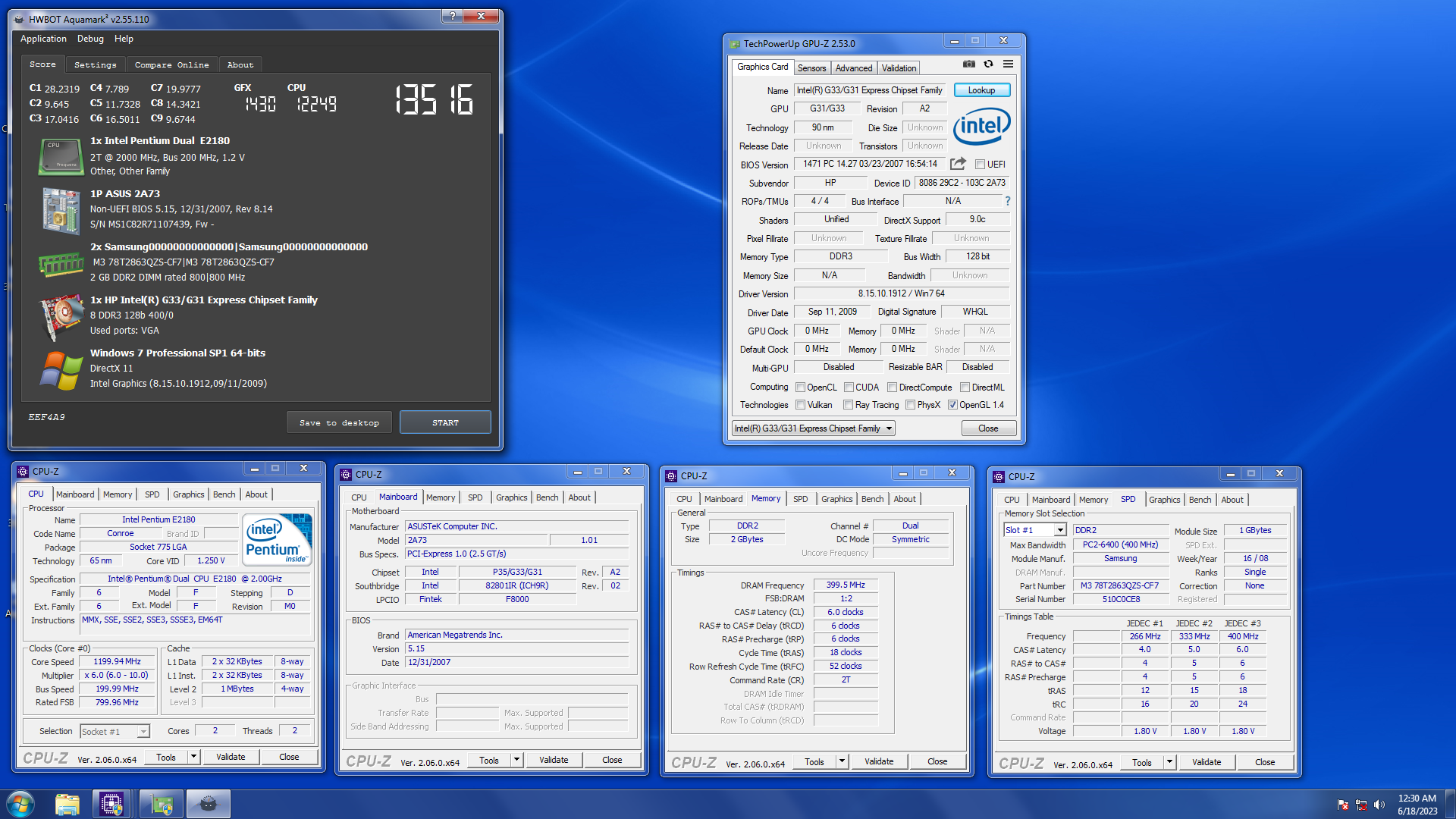This screenshot has height=819, width=1456.
Task: Click the GPU-Z screenshot camera icon
Action: click(969, 64)
